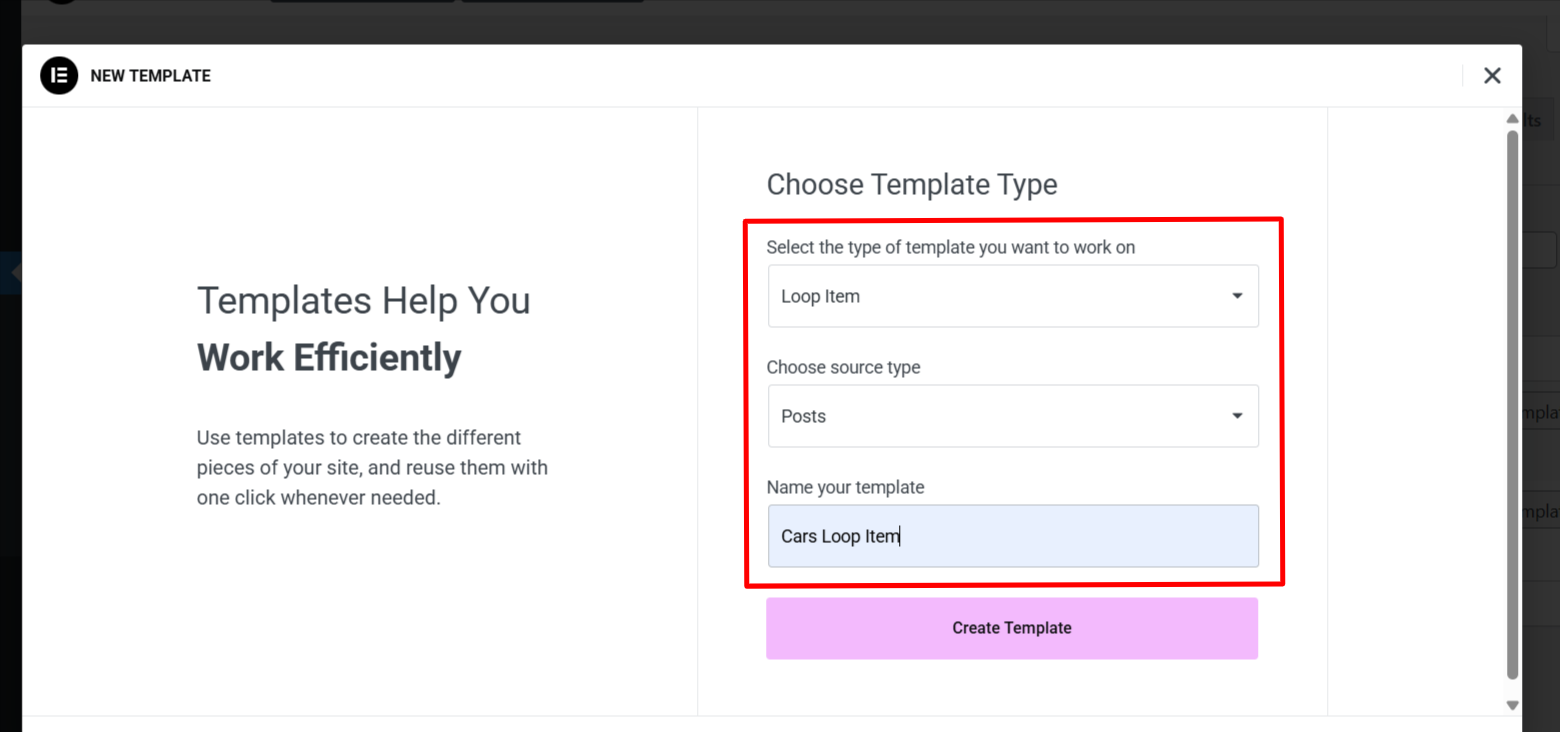The height and width of the screenshot is (732, 1560).
Task: Click the 'Choose source type' label
Action: point(843,367)
